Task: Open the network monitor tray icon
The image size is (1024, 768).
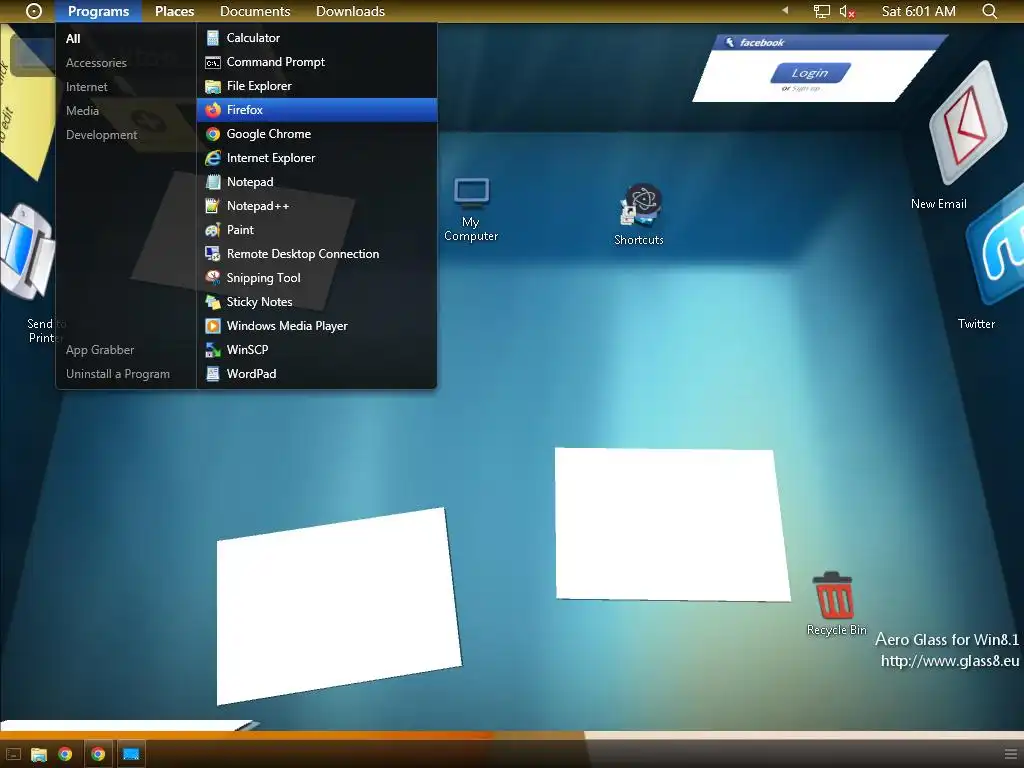Action: coord(822,11)
